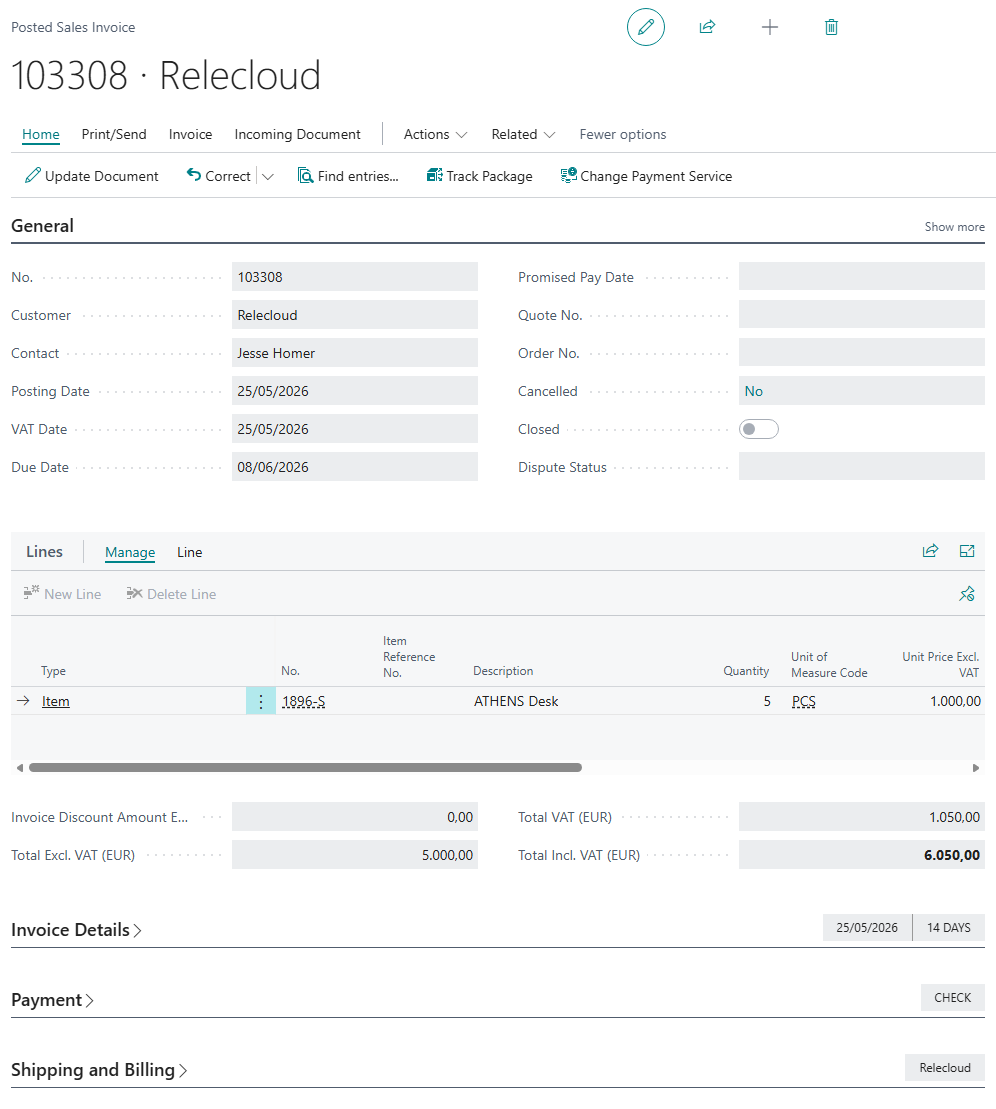Click the Posting Date field

coord(354,391)
